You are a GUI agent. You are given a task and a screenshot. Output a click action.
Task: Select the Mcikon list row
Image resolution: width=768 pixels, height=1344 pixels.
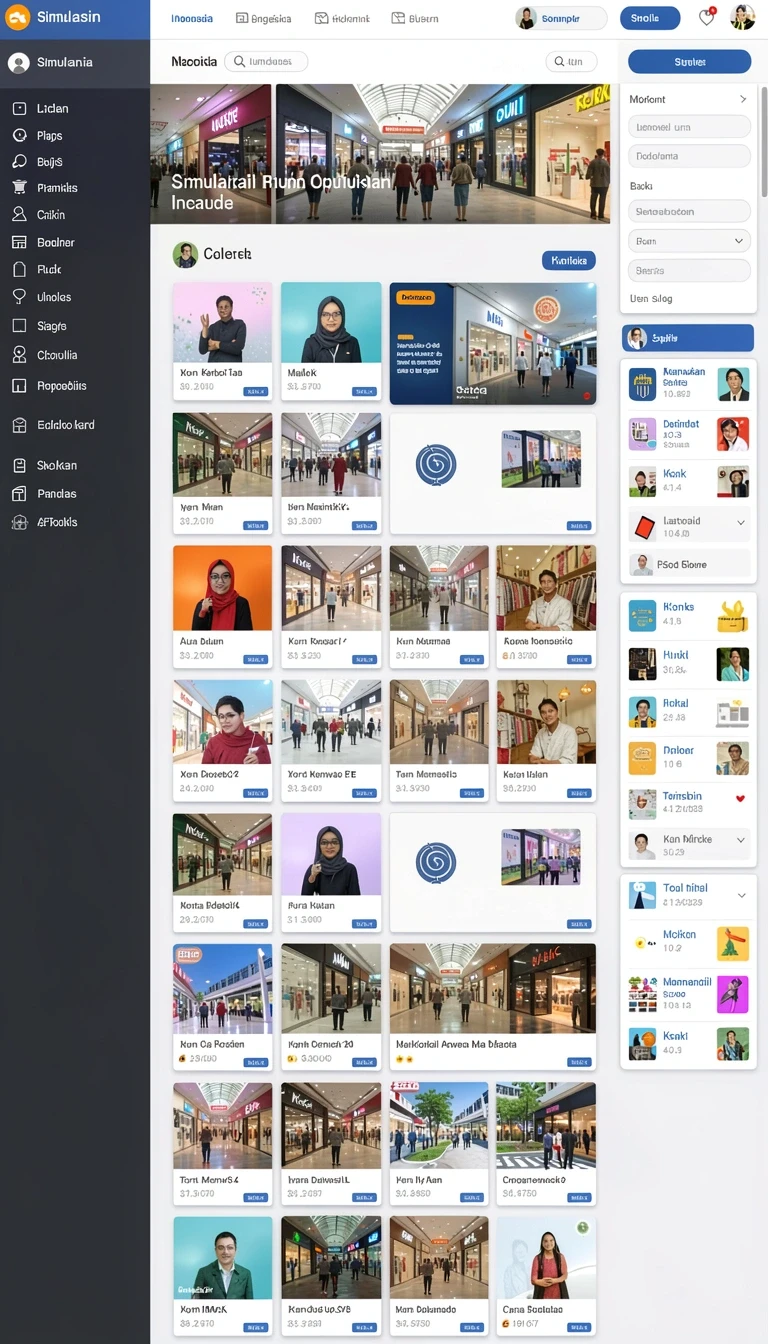pyautogui.click(x=689, y=942)
